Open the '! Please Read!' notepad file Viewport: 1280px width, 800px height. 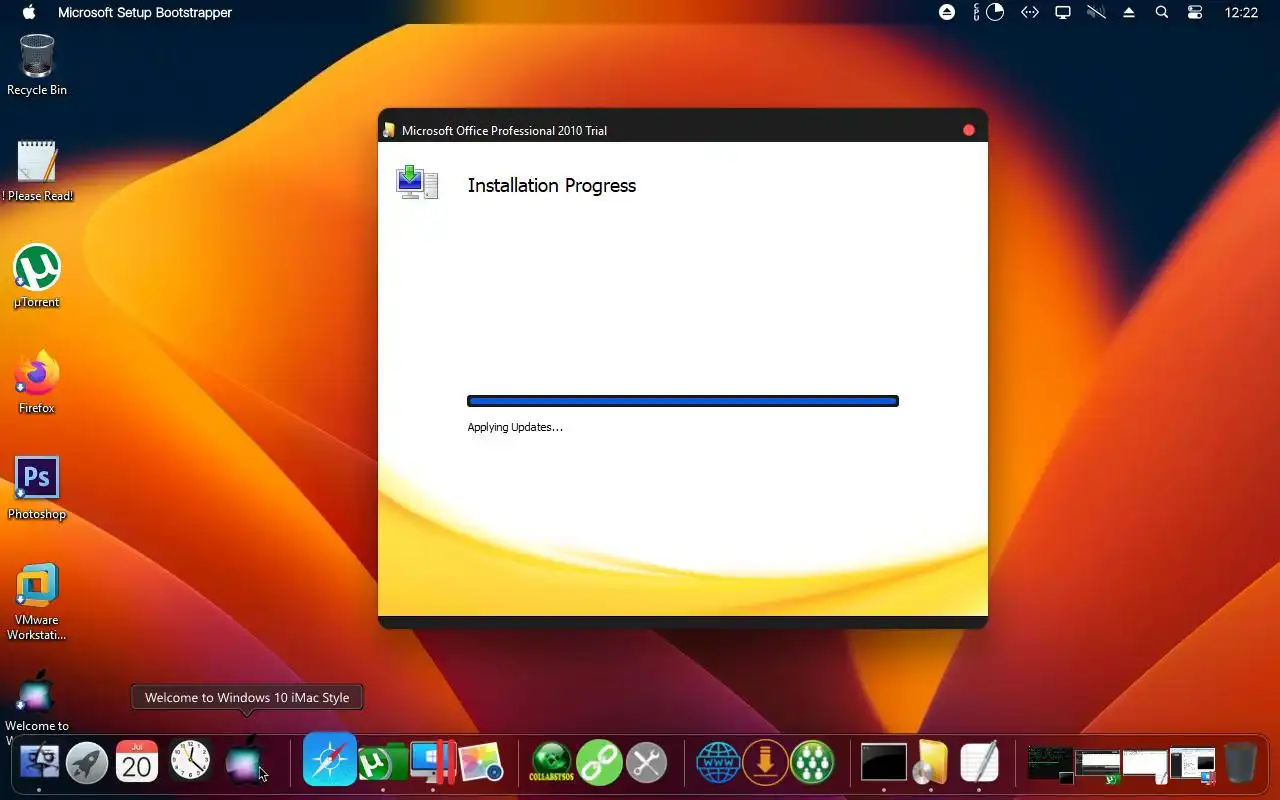[x=37, y=171]
